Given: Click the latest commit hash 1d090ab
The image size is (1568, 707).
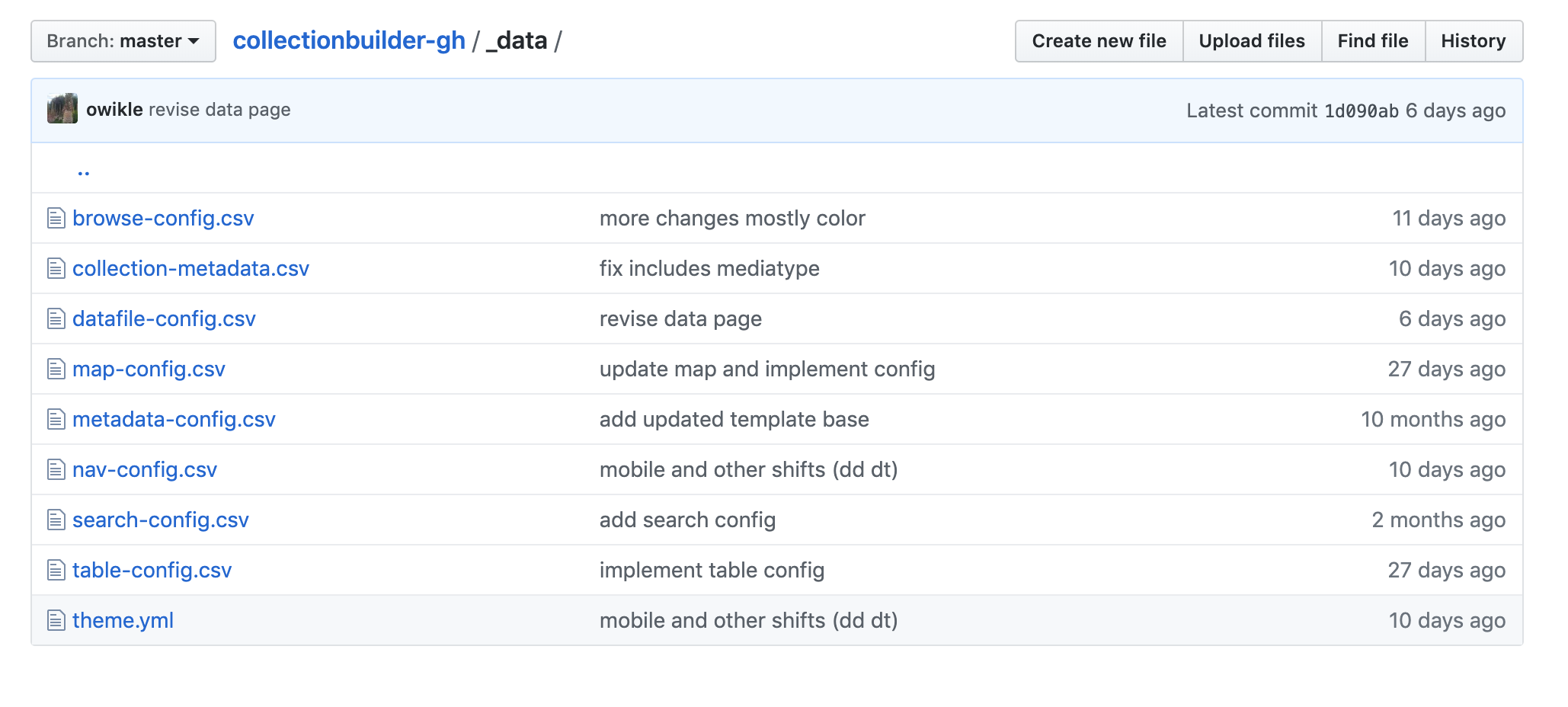Looking at the screenshot, I should tap(1362, 110).
